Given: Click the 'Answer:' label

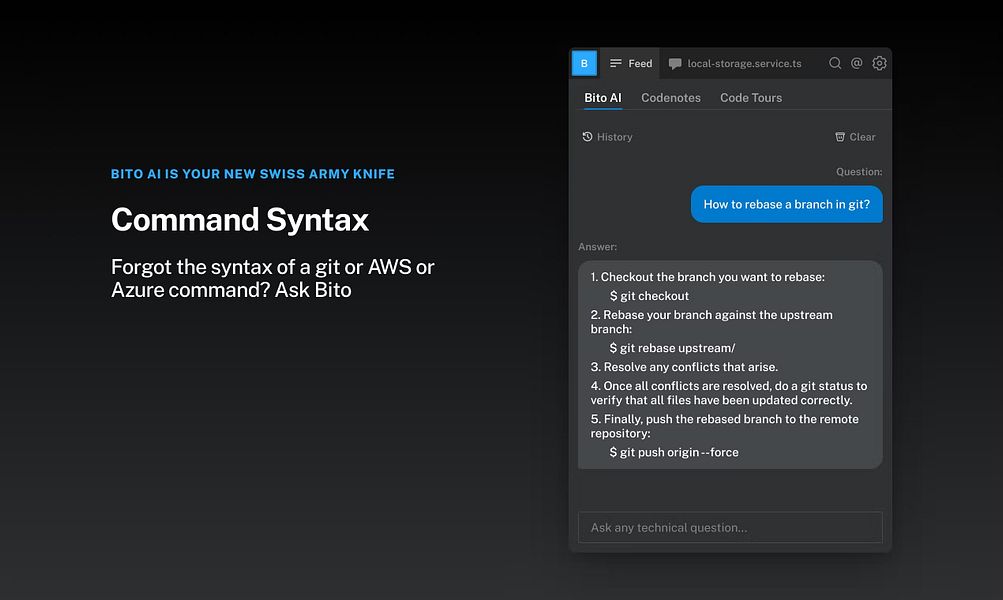Looking at the screenshot, I should click(x=597, y=247).
